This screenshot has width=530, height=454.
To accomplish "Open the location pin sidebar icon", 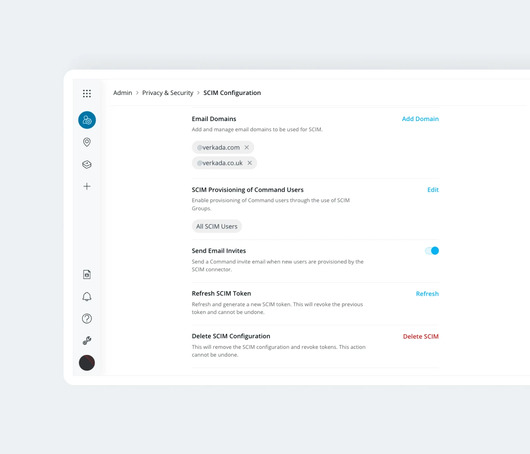I will click(87, 142).
